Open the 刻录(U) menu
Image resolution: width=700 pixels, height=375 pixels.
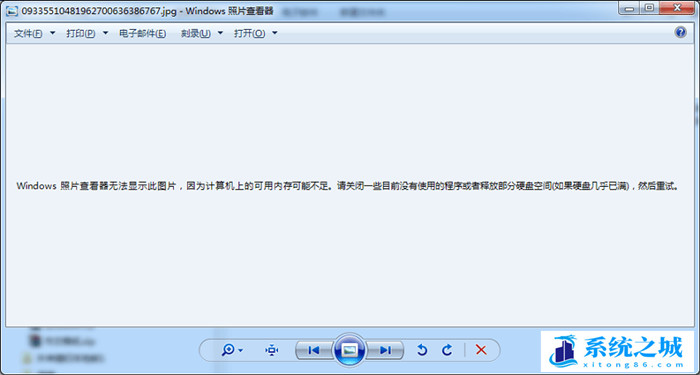[x=196, y=33]
